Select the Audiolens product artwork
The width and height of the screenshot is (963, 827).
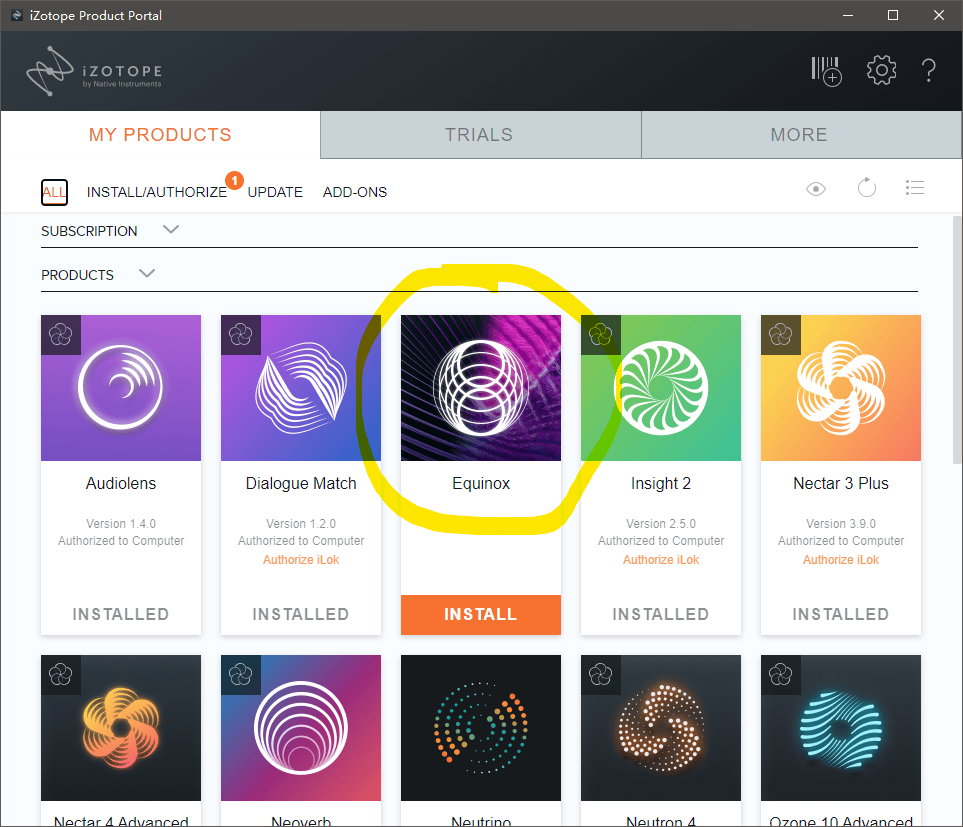click(x=121, y=388)
